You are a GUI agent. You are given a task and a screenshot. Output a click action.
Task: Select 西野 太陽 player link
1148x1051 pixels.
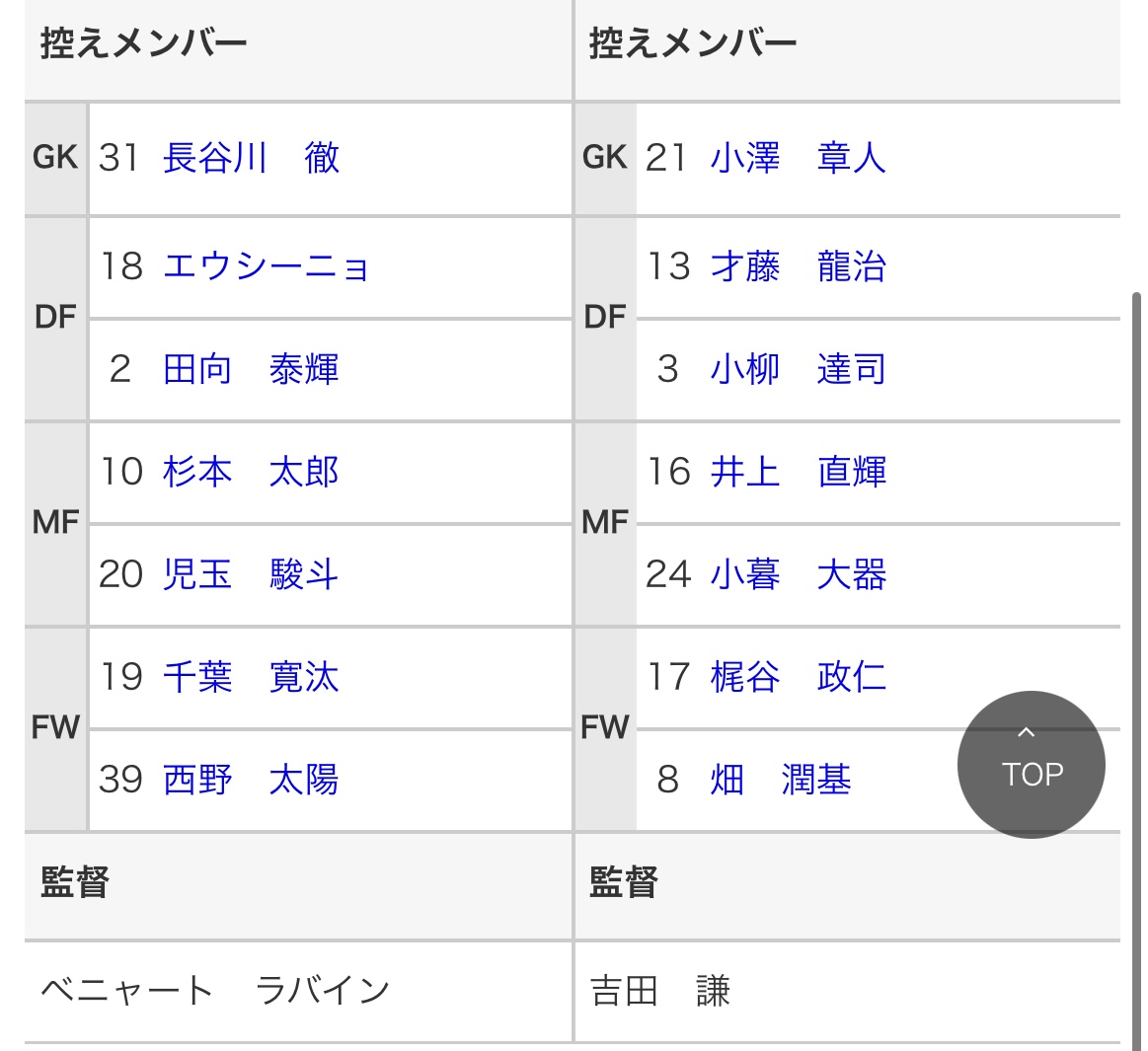coord(251,780)
